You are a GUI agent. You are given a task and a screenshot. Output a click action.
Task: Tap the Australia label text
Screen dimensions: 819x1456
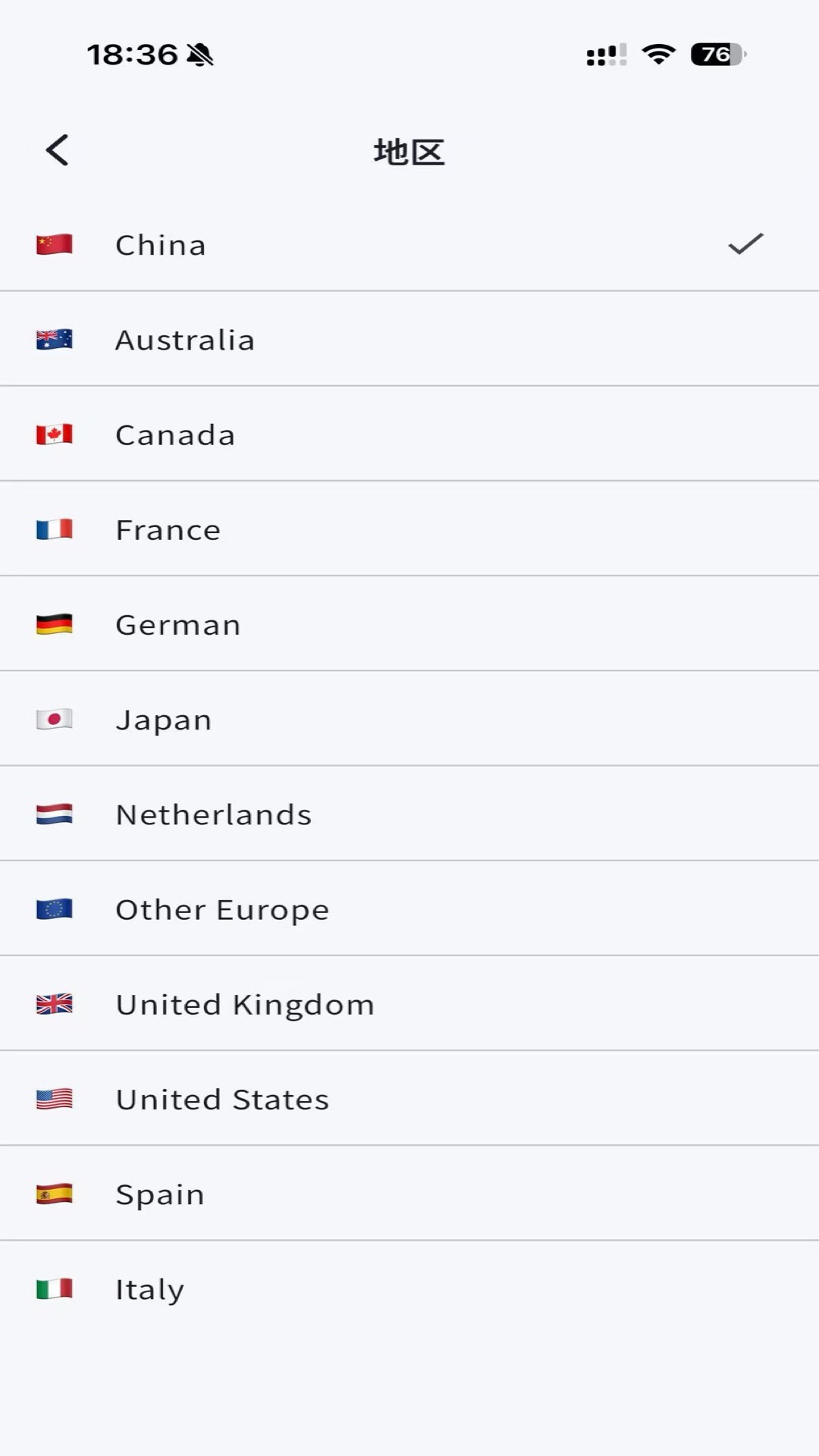[185, 340]
